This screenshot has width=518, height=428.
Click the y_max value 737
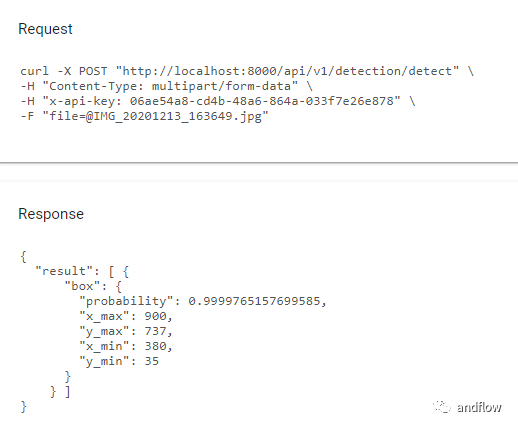pos(155,331)
